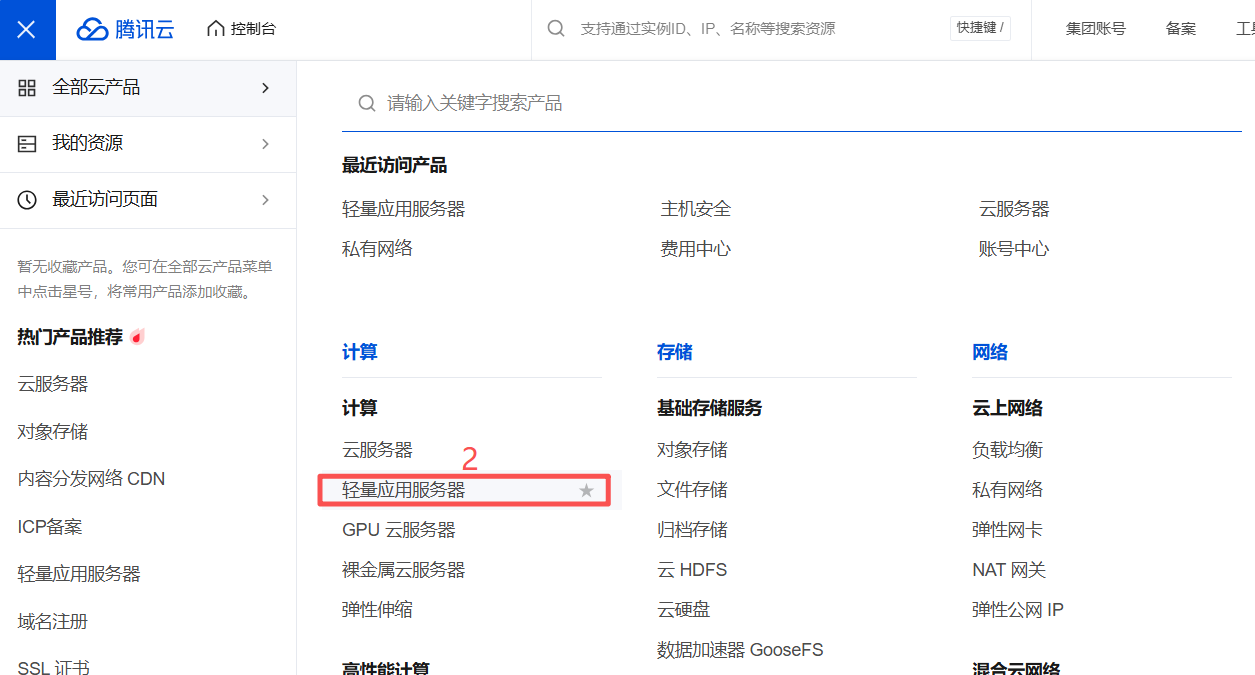The height and width of the screenshot is (675, 1255).
Task: Select the blue 网络 category heading
Action: point(990,352)
